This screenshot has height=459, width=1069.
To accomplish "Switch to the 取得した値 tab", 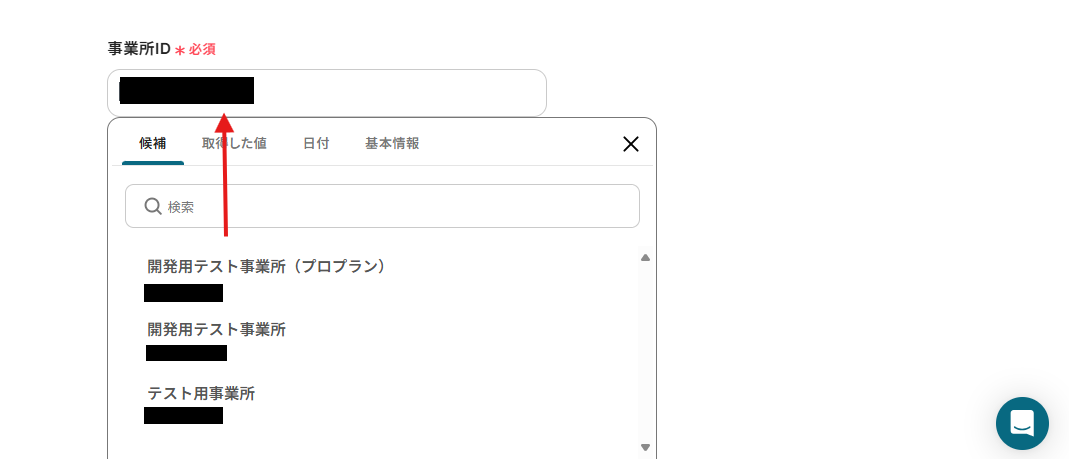I will (234, 143).
